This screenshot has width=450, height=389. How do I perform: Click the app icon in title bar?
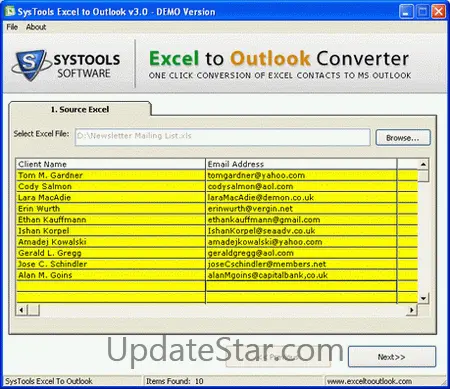click(x=10, y=12)
